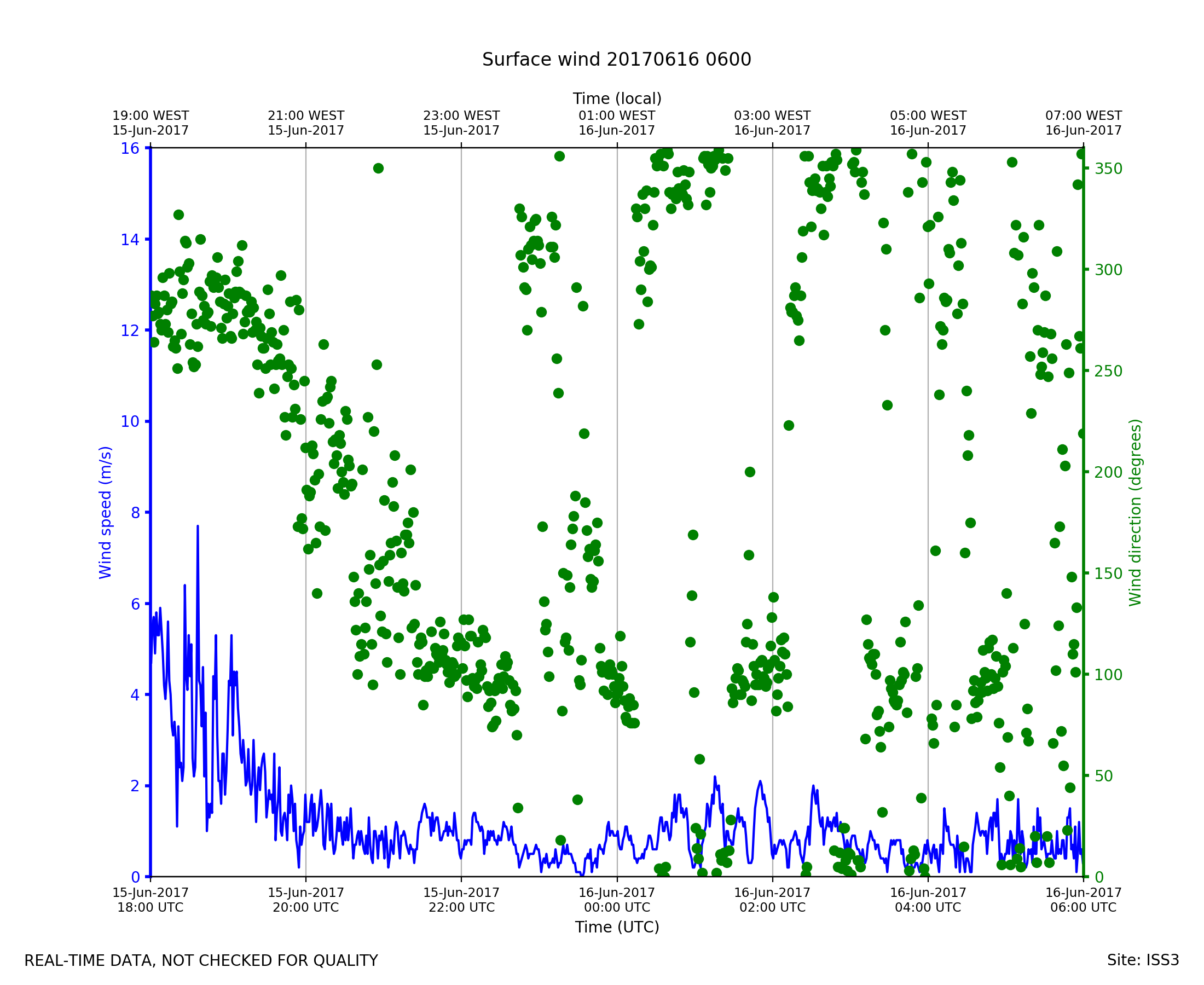Click the '10' wind speed tick label
The image size is (1204, 985).
coord(129,421)
